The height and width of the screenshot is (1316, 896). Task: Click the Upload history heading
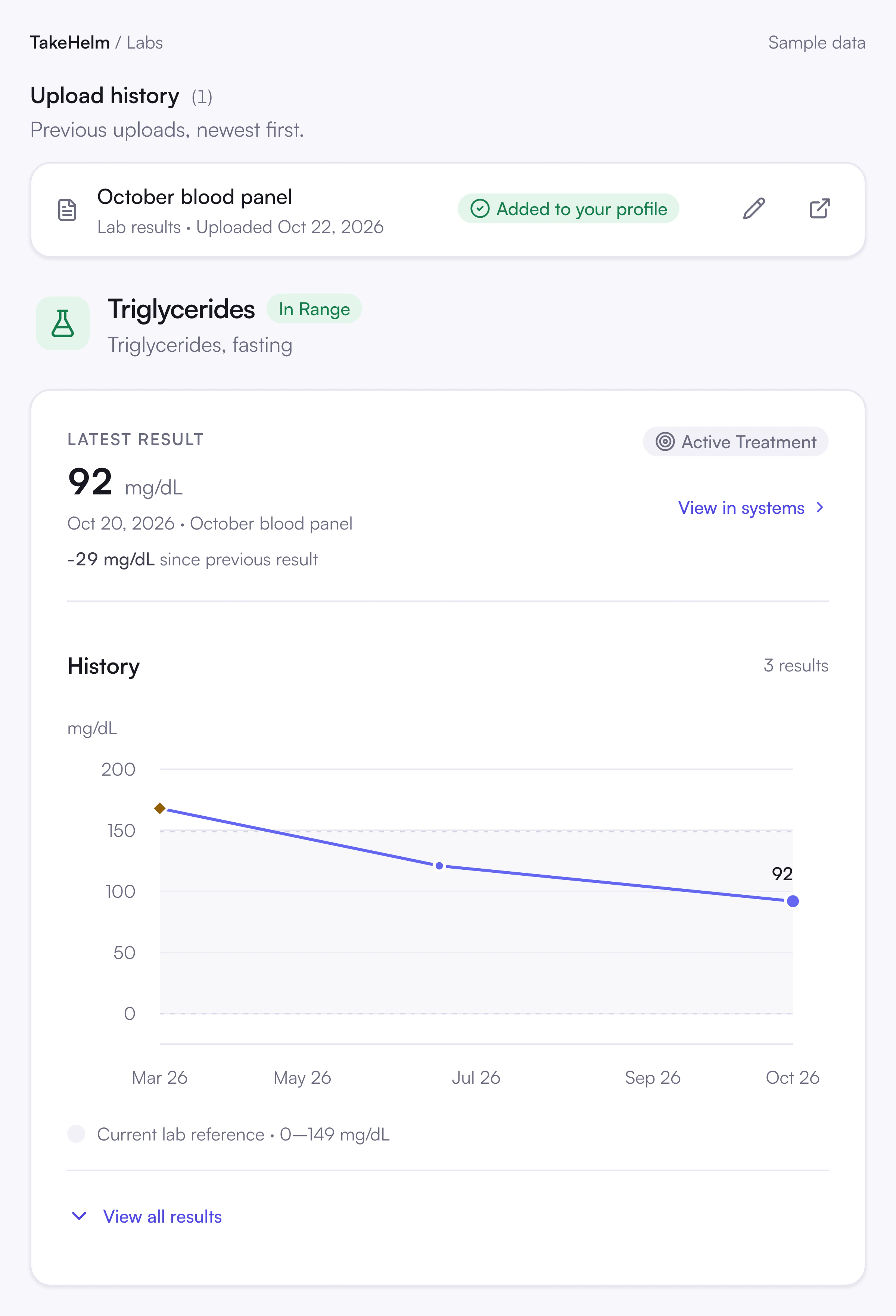(x=105, y=95)
